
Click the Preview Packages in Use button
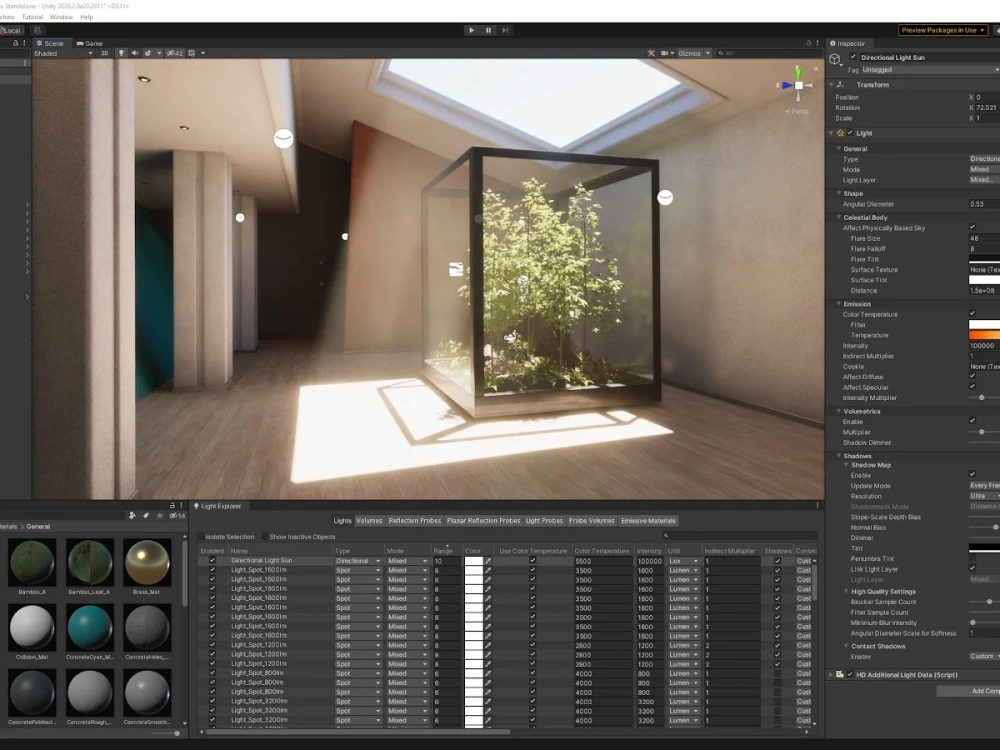click(939, 30)
